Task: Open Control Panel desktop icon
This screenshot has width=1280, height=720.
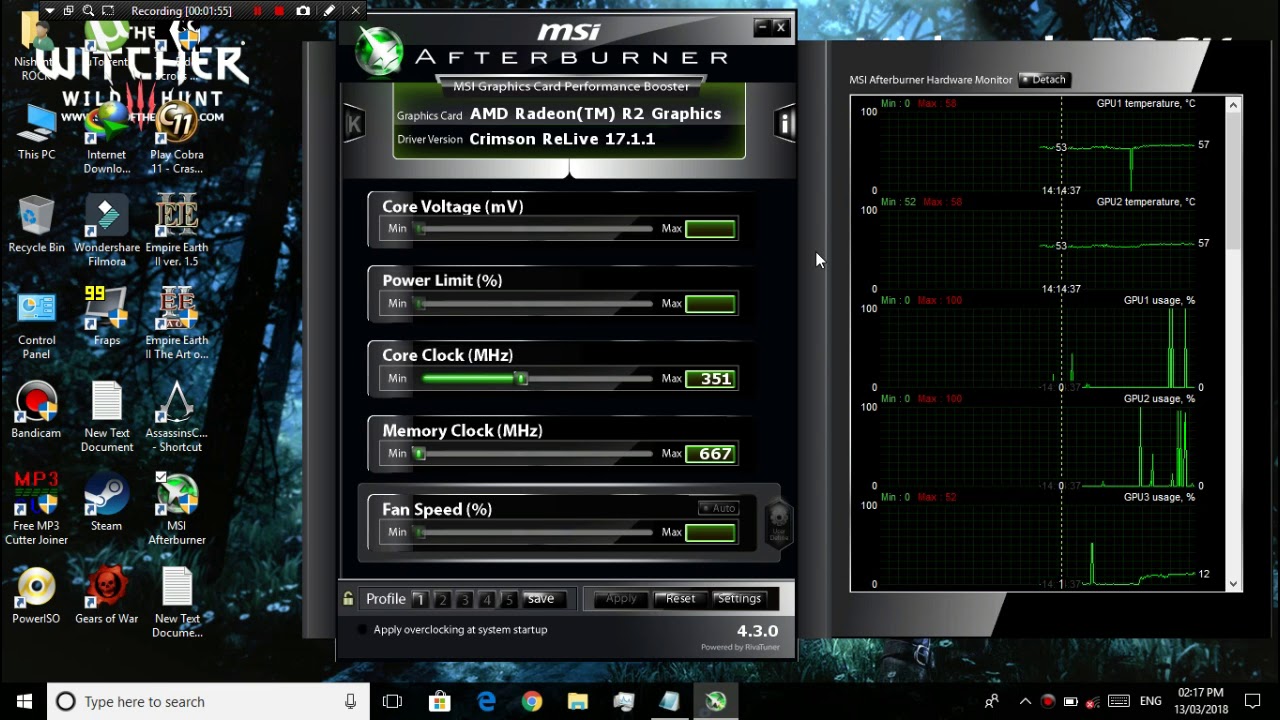Action: [36, 325]
